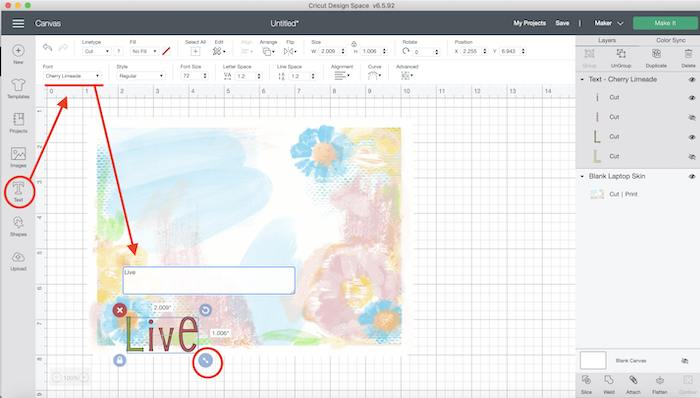This screenshot has height=398, width=700.
Task: Show the second i Cut layer
Action: 692,117
